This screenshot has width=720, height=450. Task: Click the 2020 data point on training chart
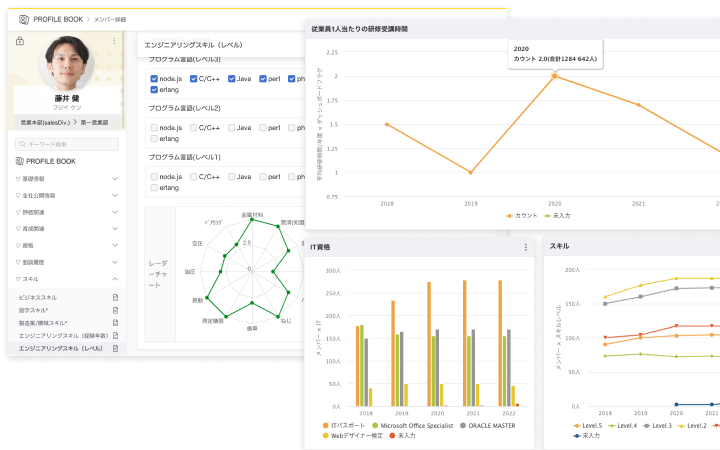coord(555,76)
